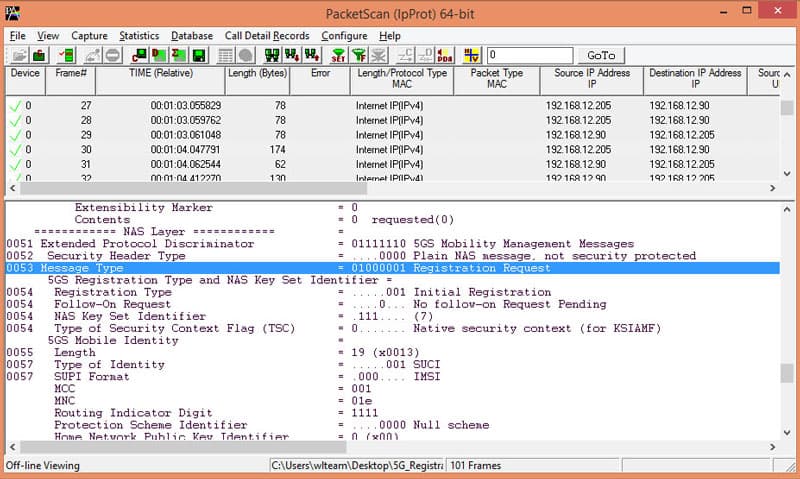The image size is (800, 479).
Task: Click the decode pane horizontal scroll-left arrow
Action: point(13,447)
